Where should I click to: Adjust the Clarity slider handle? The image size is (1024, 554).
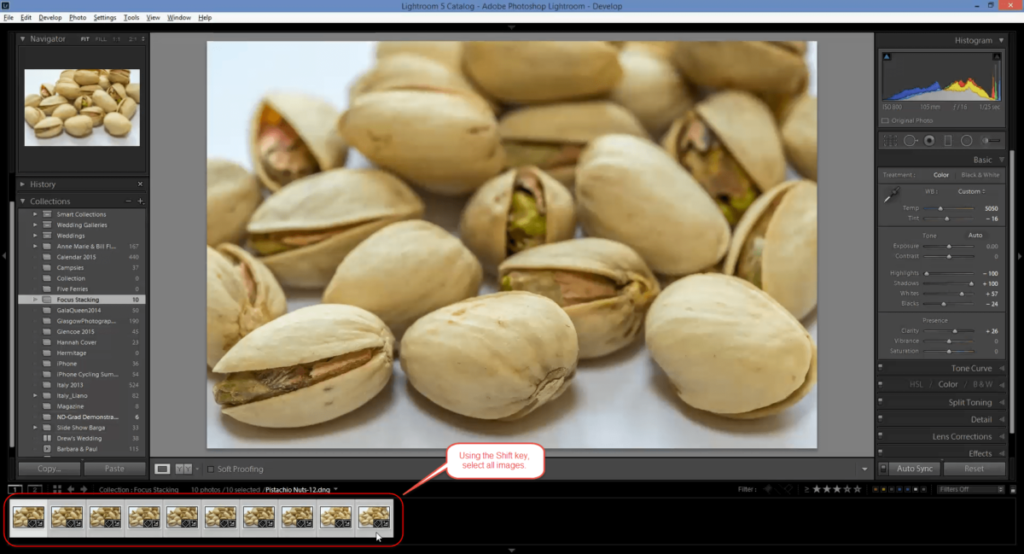[x=955, y=331]
